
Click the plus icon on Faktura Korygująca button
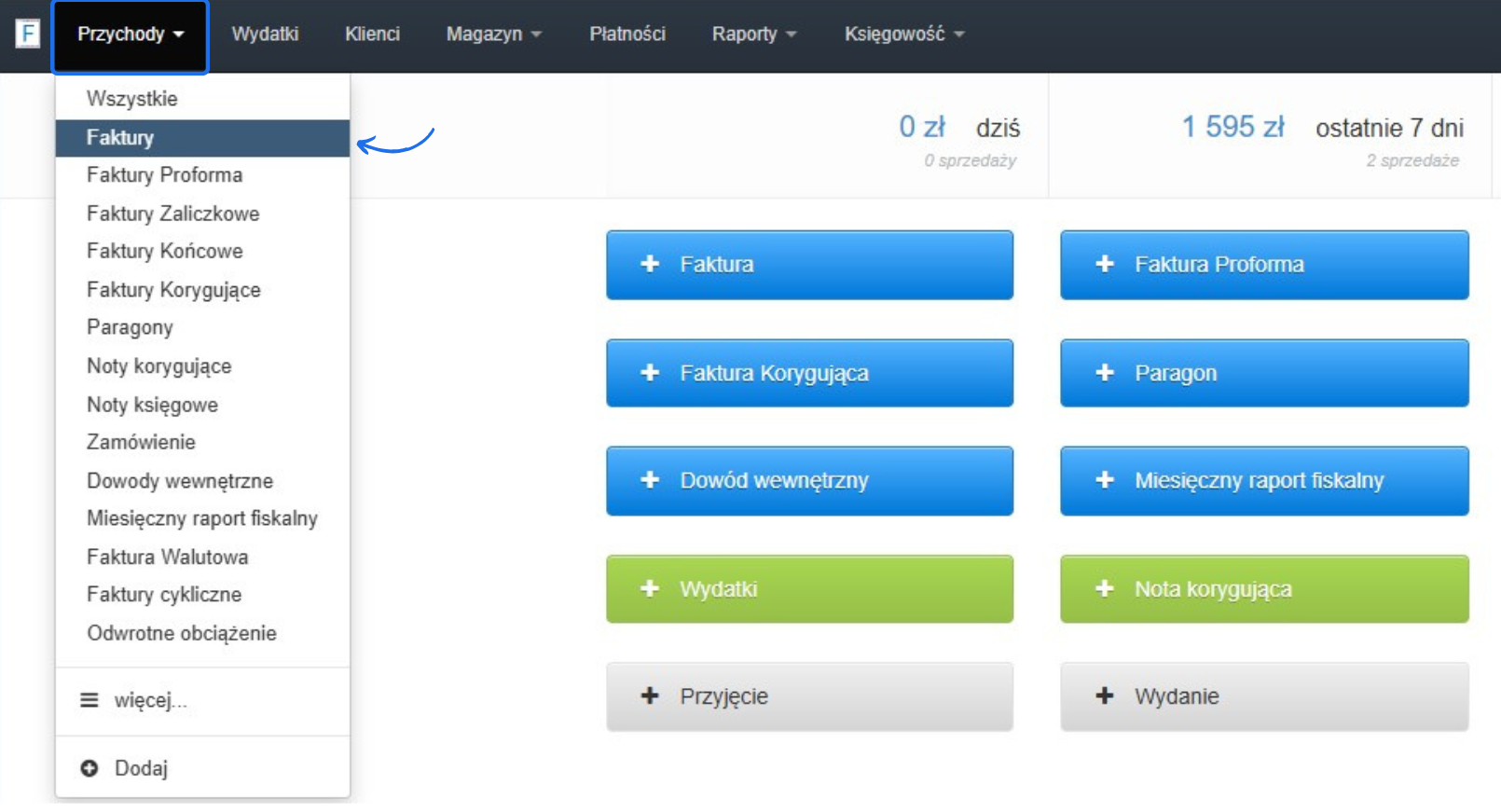pos(650,373)
